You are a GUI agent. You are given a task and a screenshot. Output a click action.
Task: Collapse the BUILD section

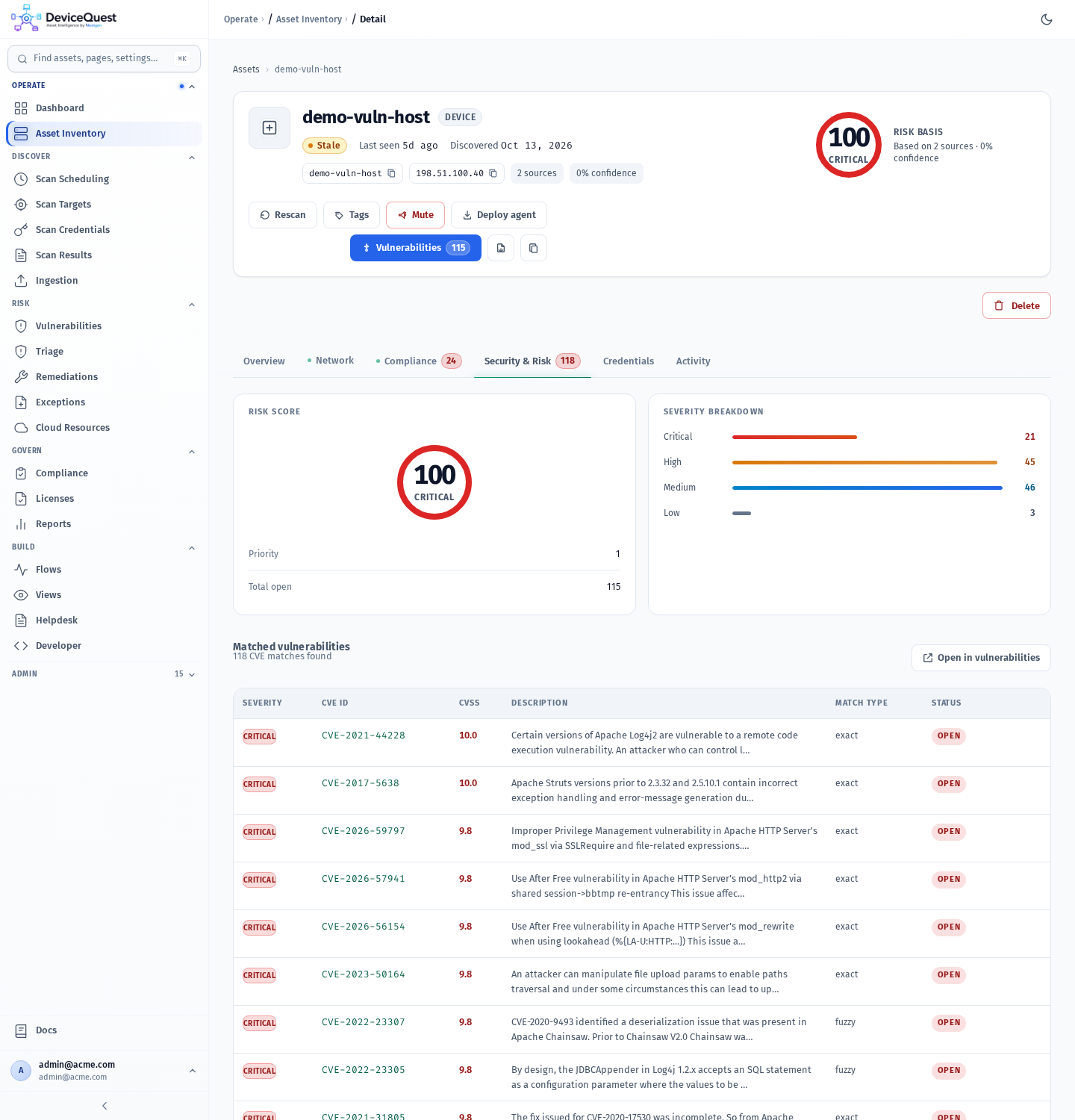pyautogui.click(x=192, y=548)
